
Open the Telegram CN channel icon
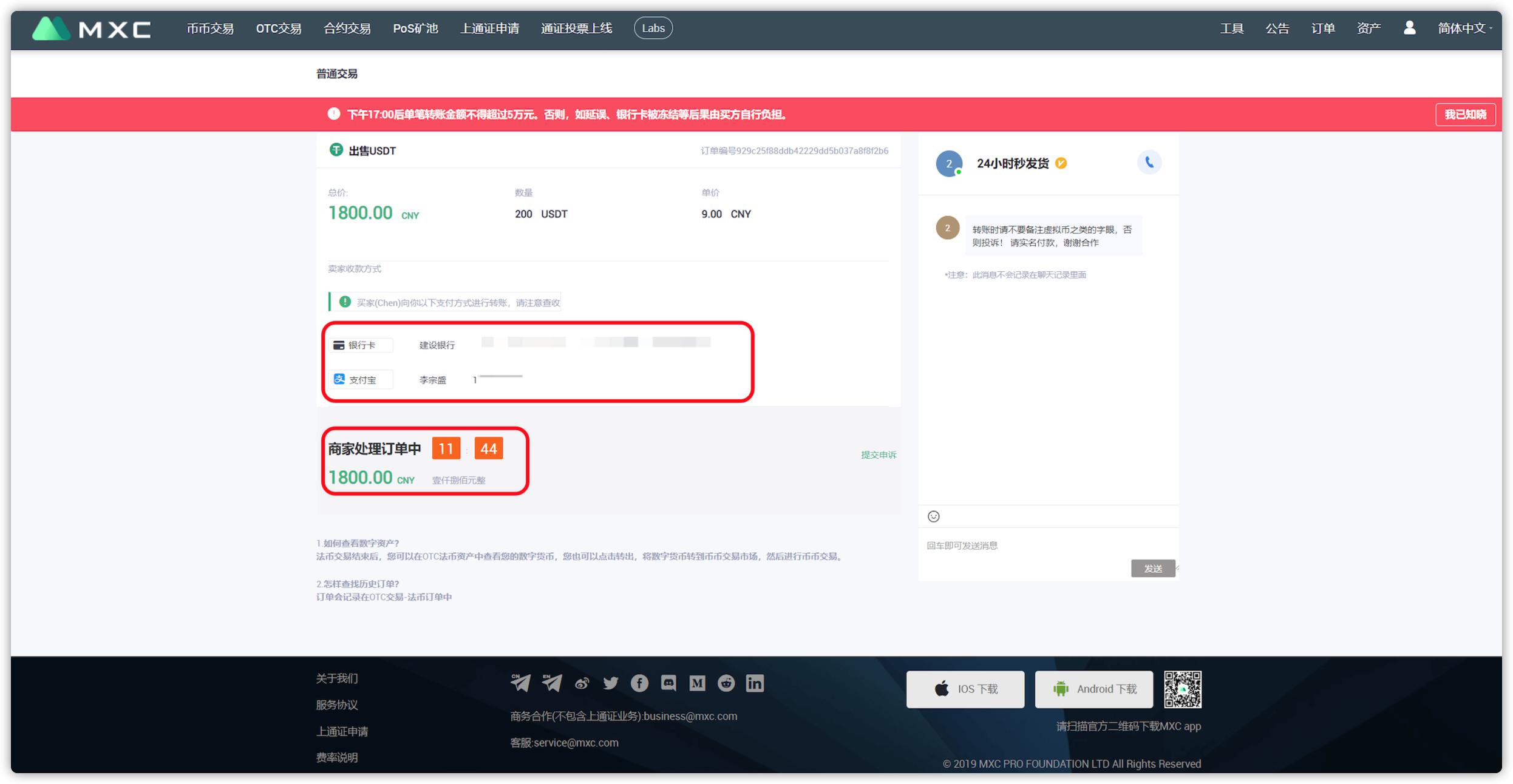tap(520, 683)
